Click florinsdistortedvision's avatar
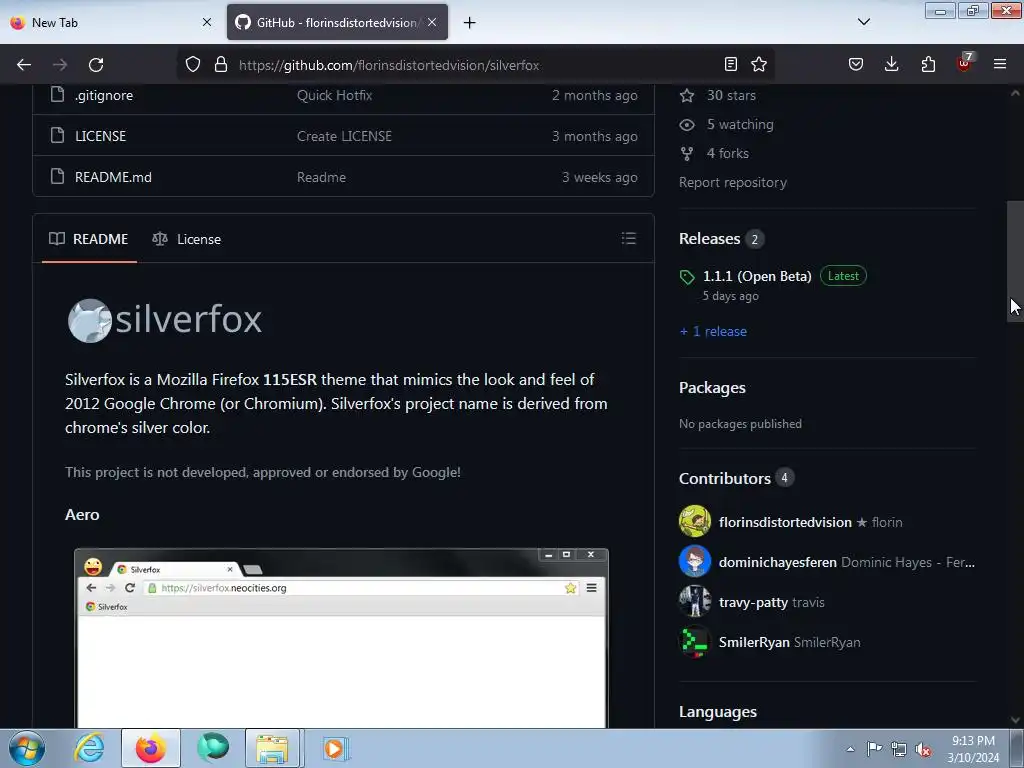 [695, 521]
